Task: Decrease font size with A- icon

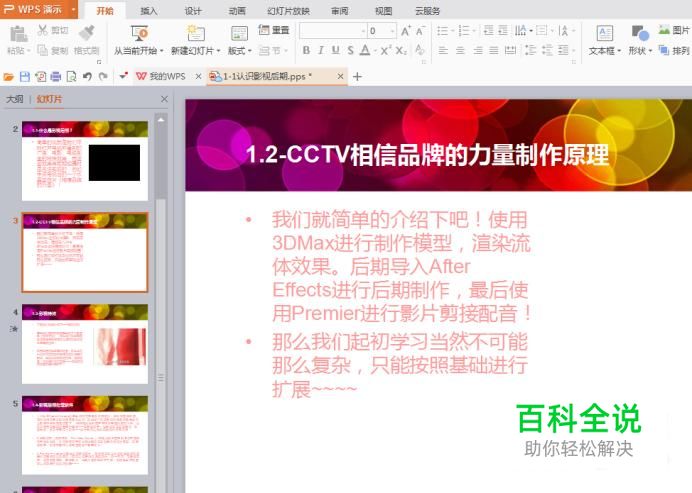Action: 420,31
